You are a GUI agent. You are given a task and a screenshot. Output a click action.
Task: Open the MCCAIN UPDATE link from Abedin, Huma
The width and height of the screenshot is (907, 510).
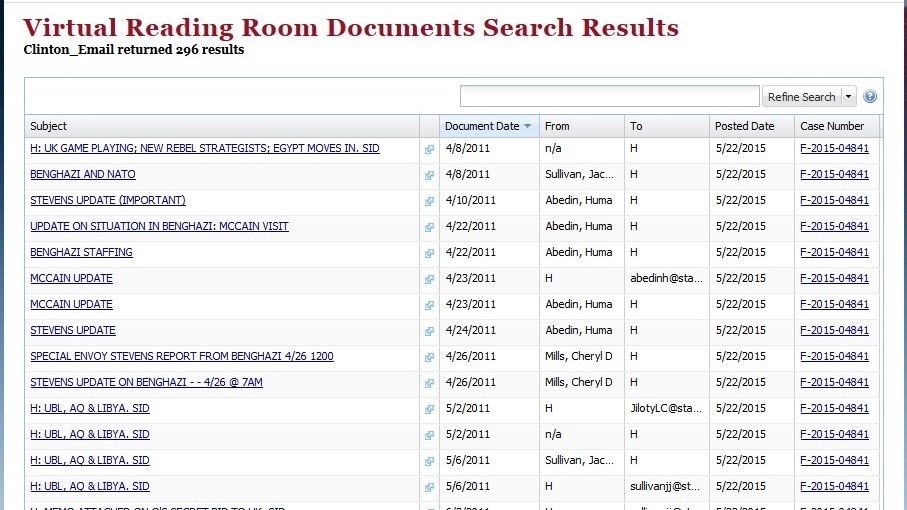tap(71, 304)
